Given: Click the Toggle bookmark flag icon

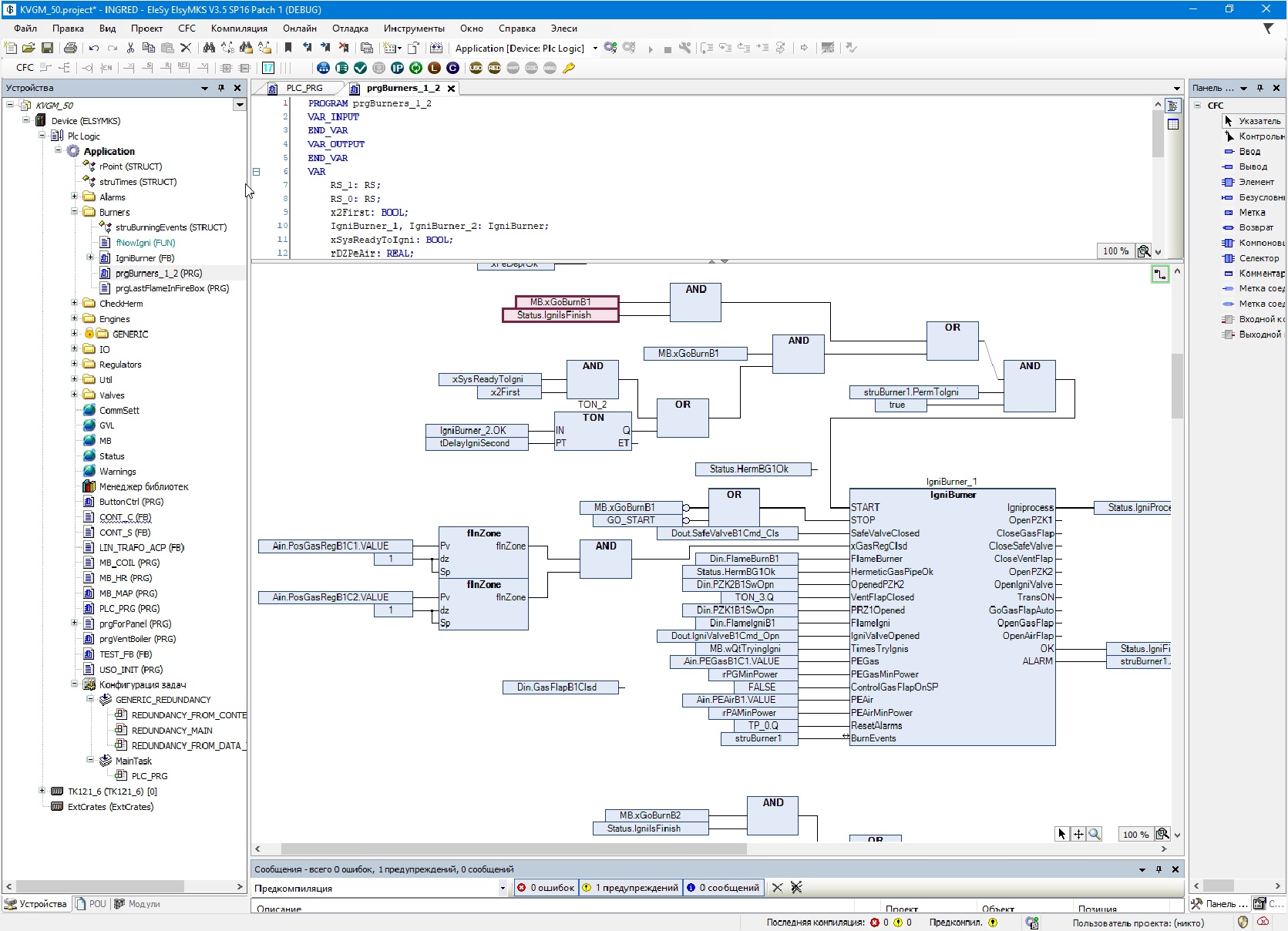Looking at the screenshot, I should (x=288, y=48).
